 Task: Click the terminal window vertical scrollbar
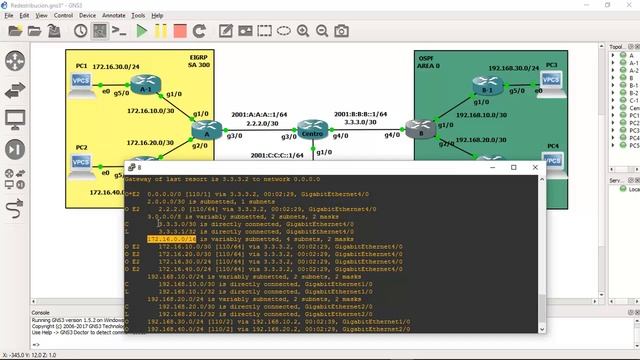(542, 255)
